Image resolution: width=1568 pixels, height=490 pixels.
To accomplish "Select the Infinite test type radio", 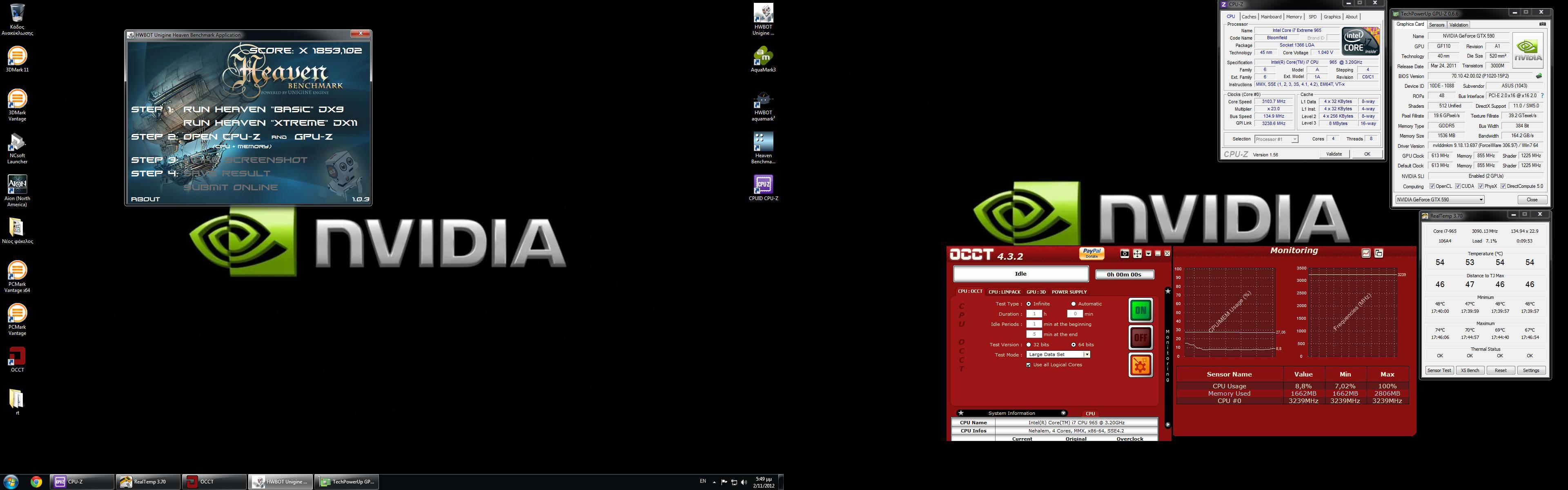I will point(1029,304).
